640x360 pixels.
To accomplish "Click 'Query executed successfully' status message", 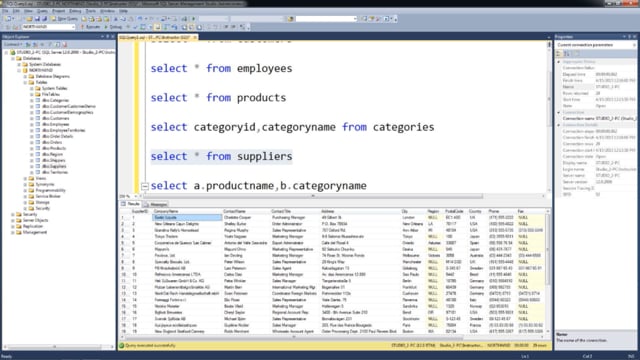I will point(150,346).
